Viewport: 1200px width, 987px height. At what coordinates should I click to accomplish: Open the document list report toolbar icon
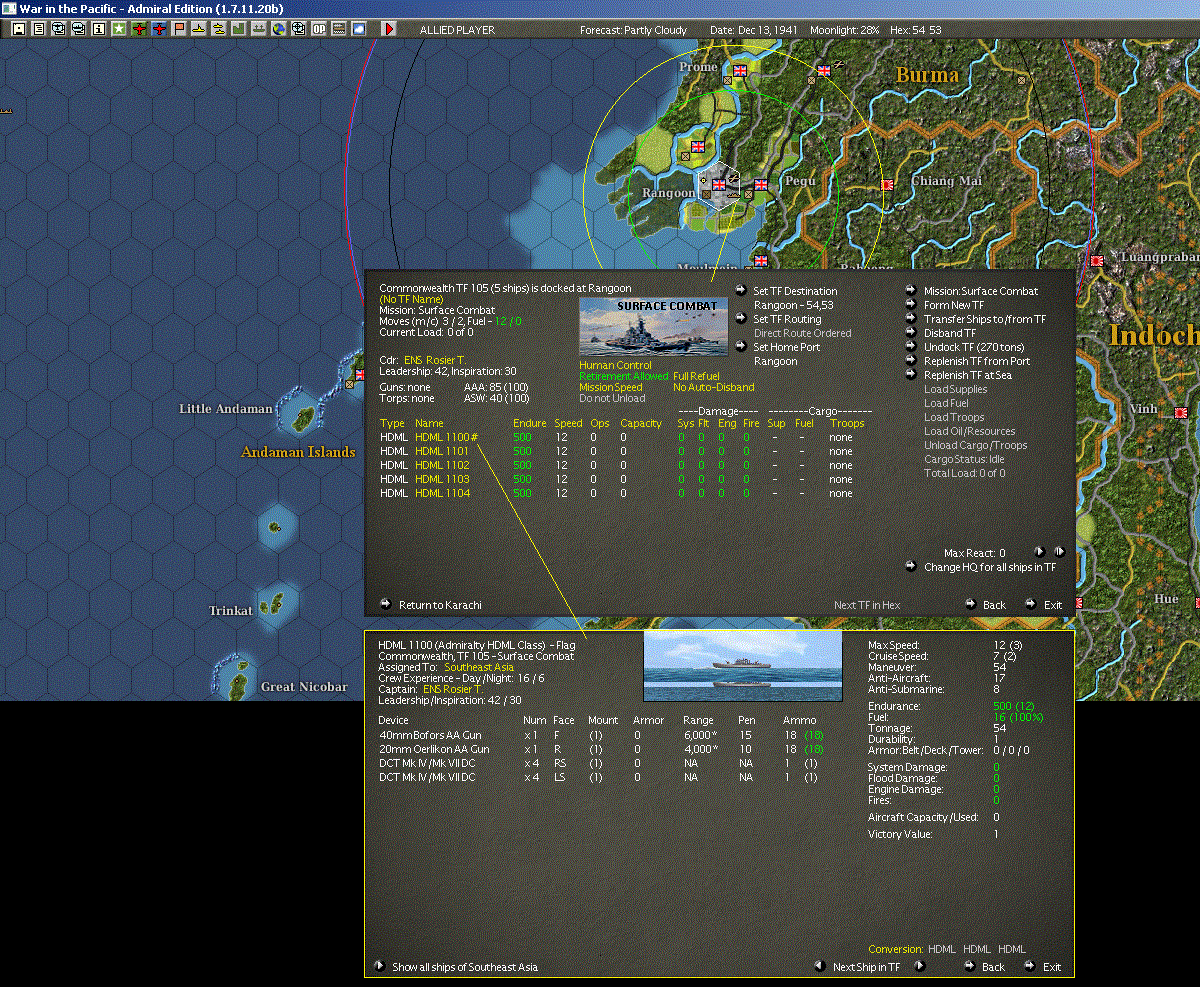click(x=39, y=29)
